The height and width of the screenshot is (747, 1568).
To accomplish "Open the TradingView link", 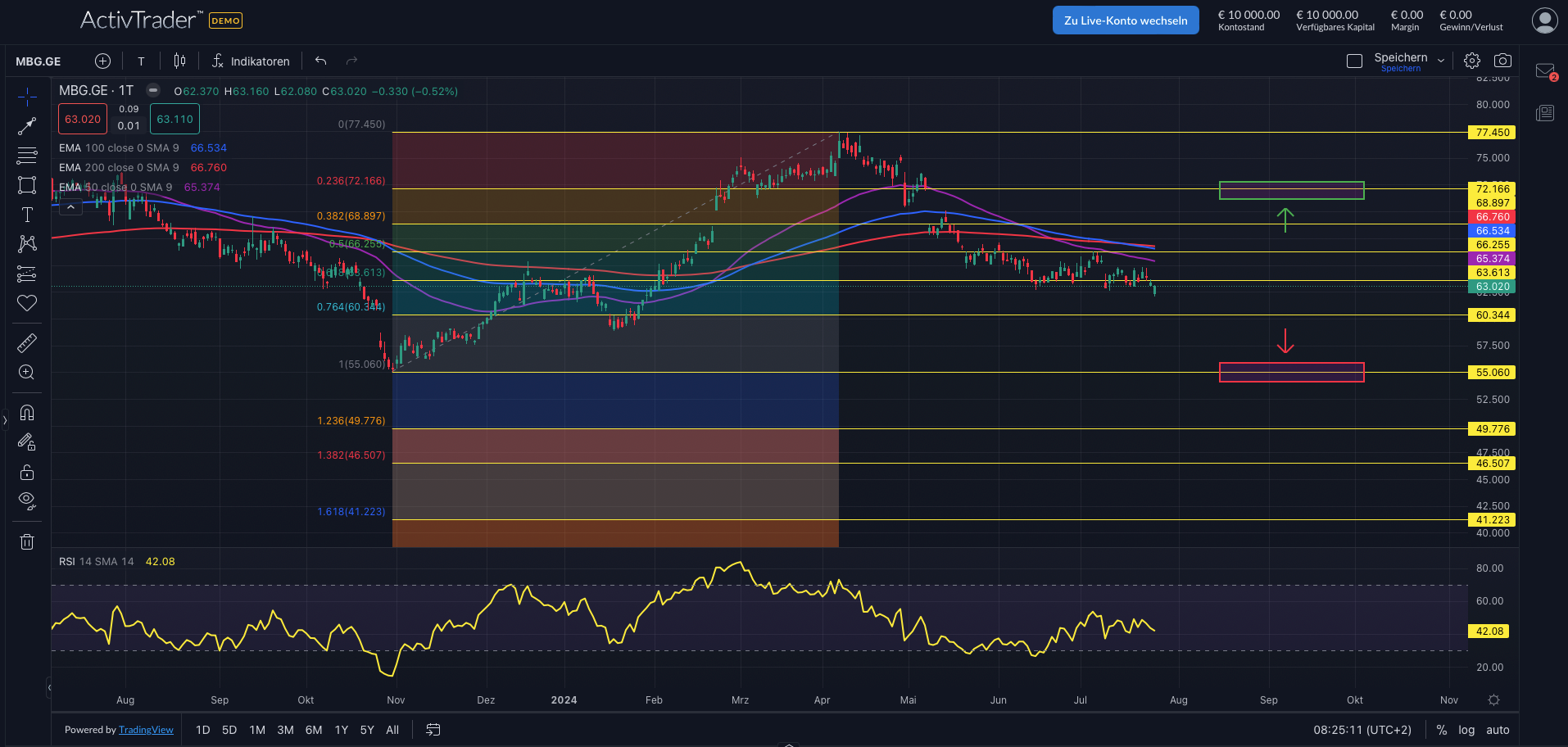I will [x=146, y=730].
